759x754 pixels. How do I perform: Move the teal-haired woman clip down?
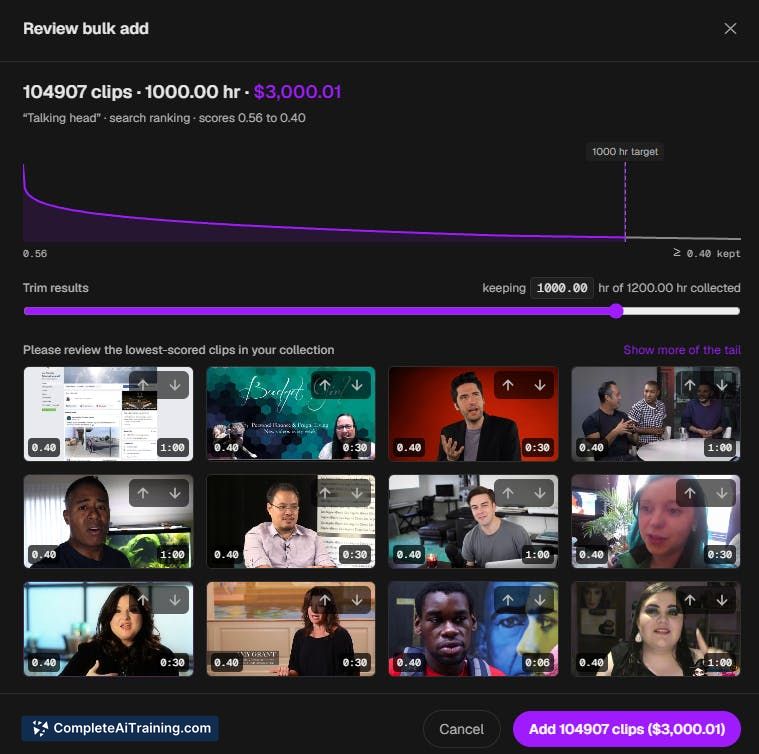(x=722, y=493)
